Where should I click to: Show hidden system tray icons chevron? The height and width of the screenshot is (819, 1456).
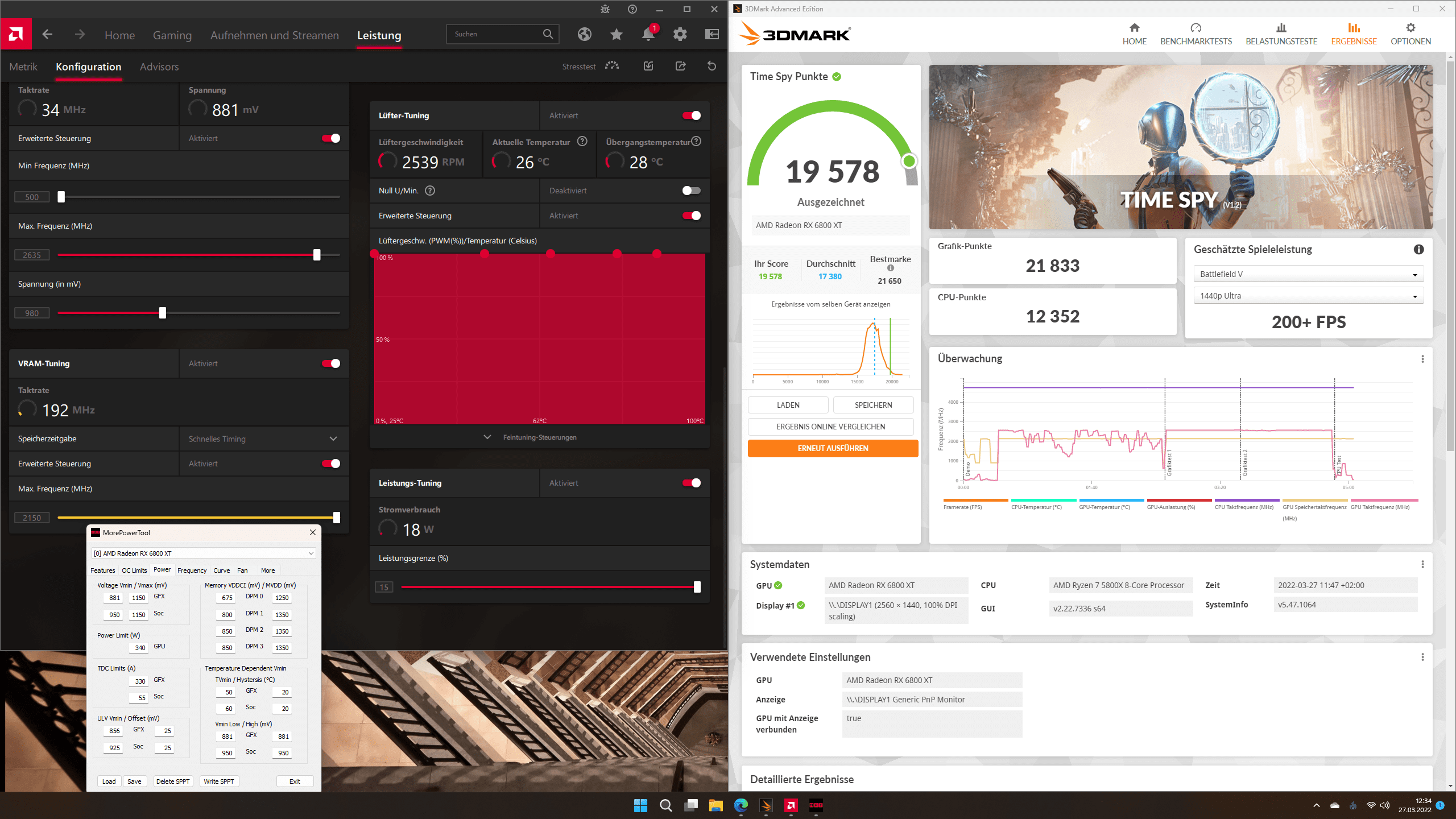[x=1317, y=805]
